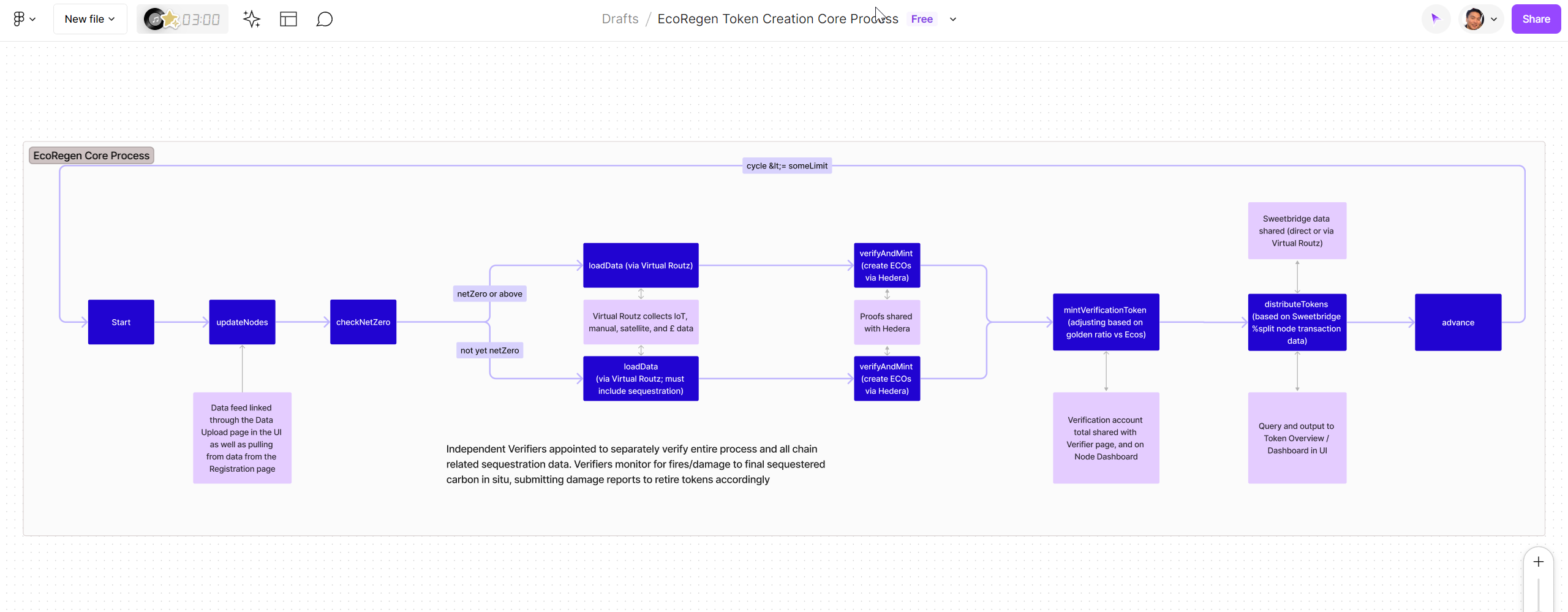Select the checkNetZero node
1568x612 pixels.
[x=363, y=322]
